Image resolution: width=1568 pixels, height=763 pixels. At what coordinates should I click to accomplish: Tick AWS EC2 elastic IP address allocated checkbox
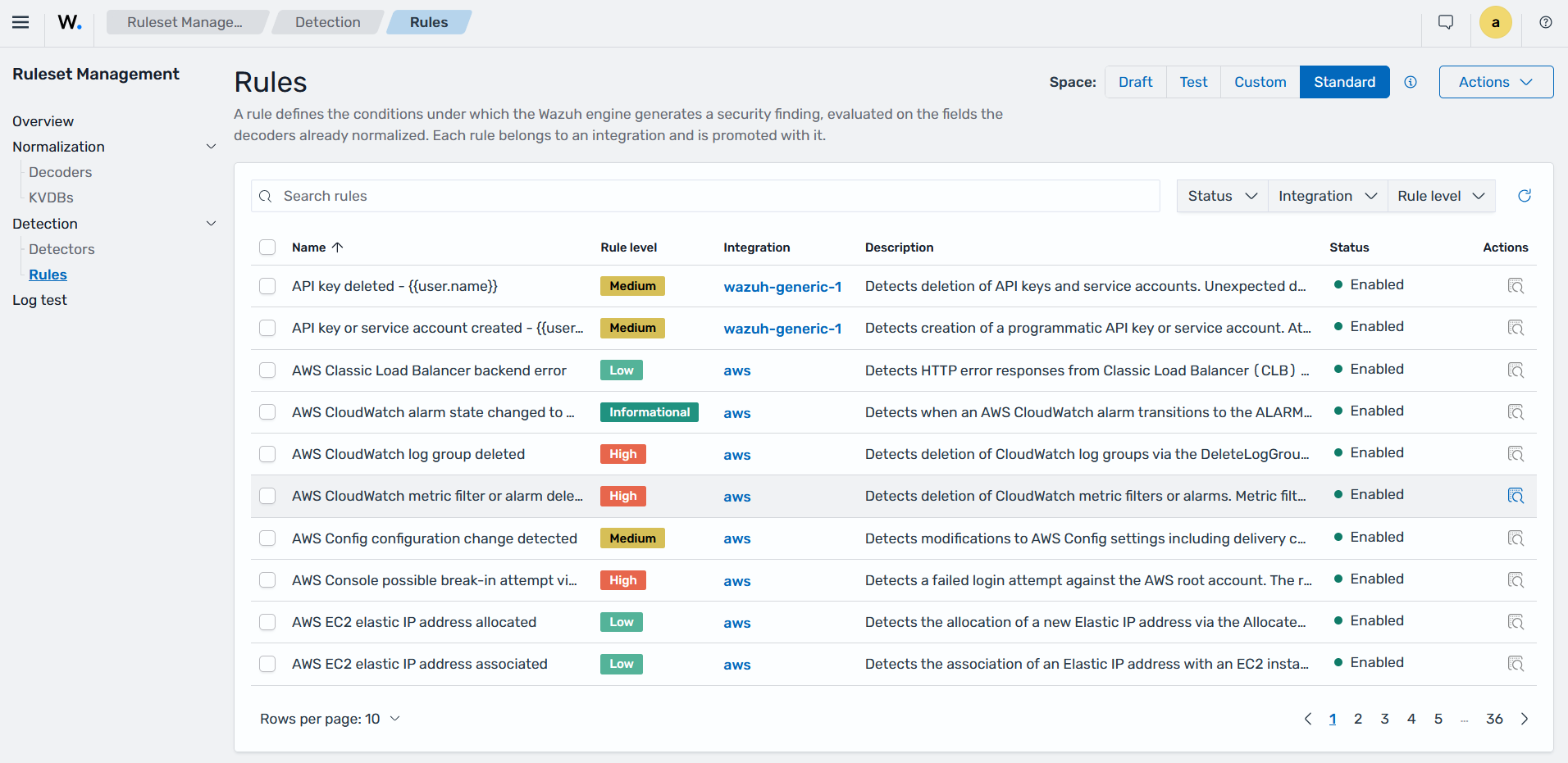[x=267, y=622]
